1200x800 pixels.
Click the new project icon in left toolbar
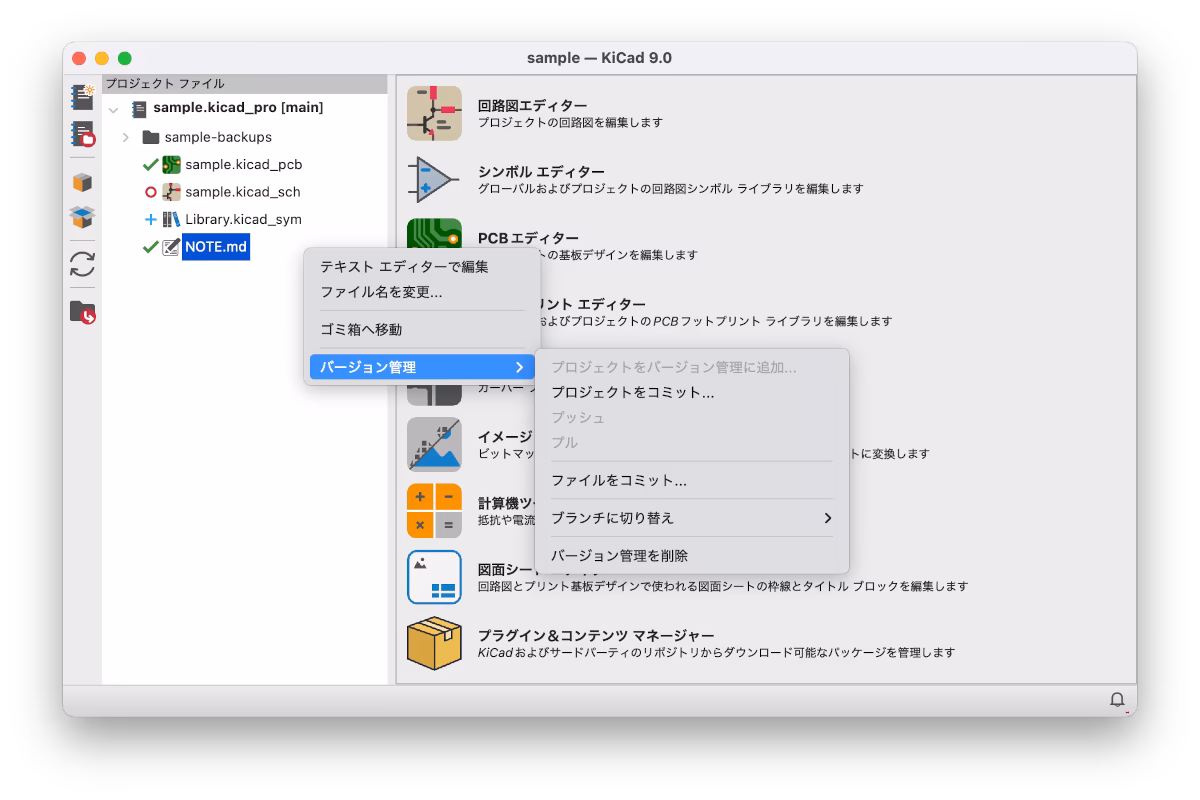coord(82,97)
